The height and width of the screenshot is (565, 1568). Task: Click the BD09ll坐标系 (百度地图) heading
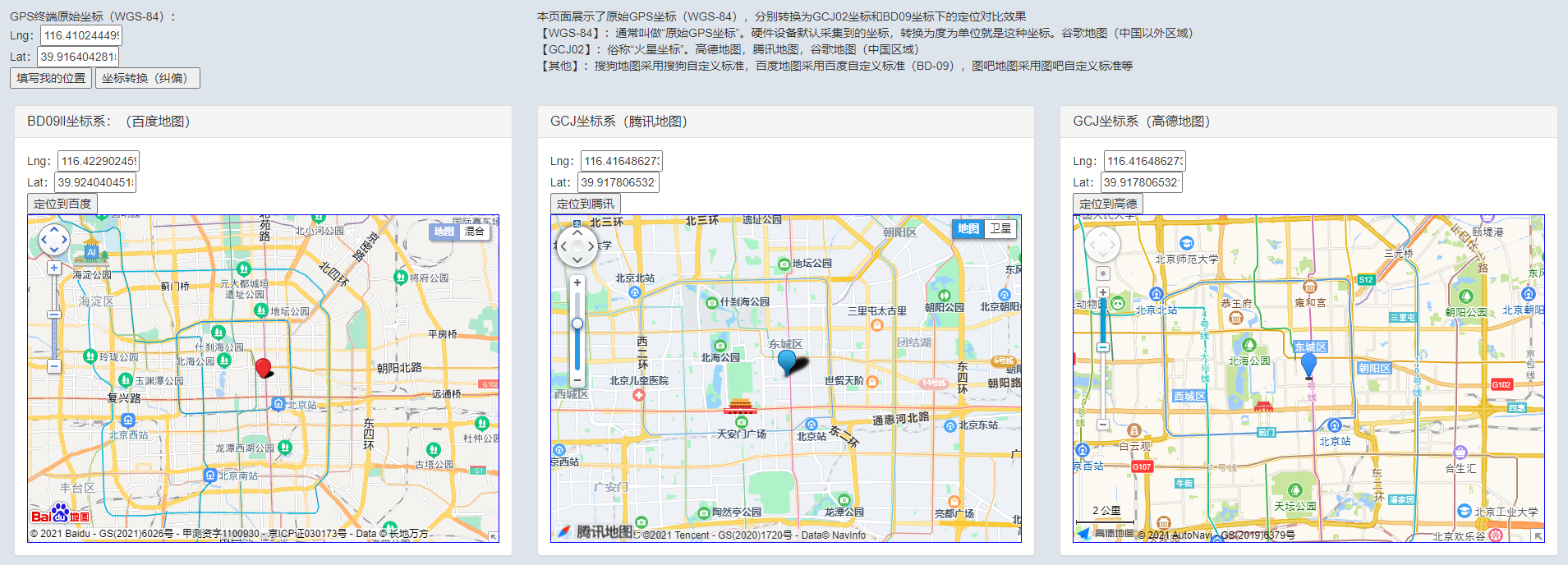tap(108, 121)
